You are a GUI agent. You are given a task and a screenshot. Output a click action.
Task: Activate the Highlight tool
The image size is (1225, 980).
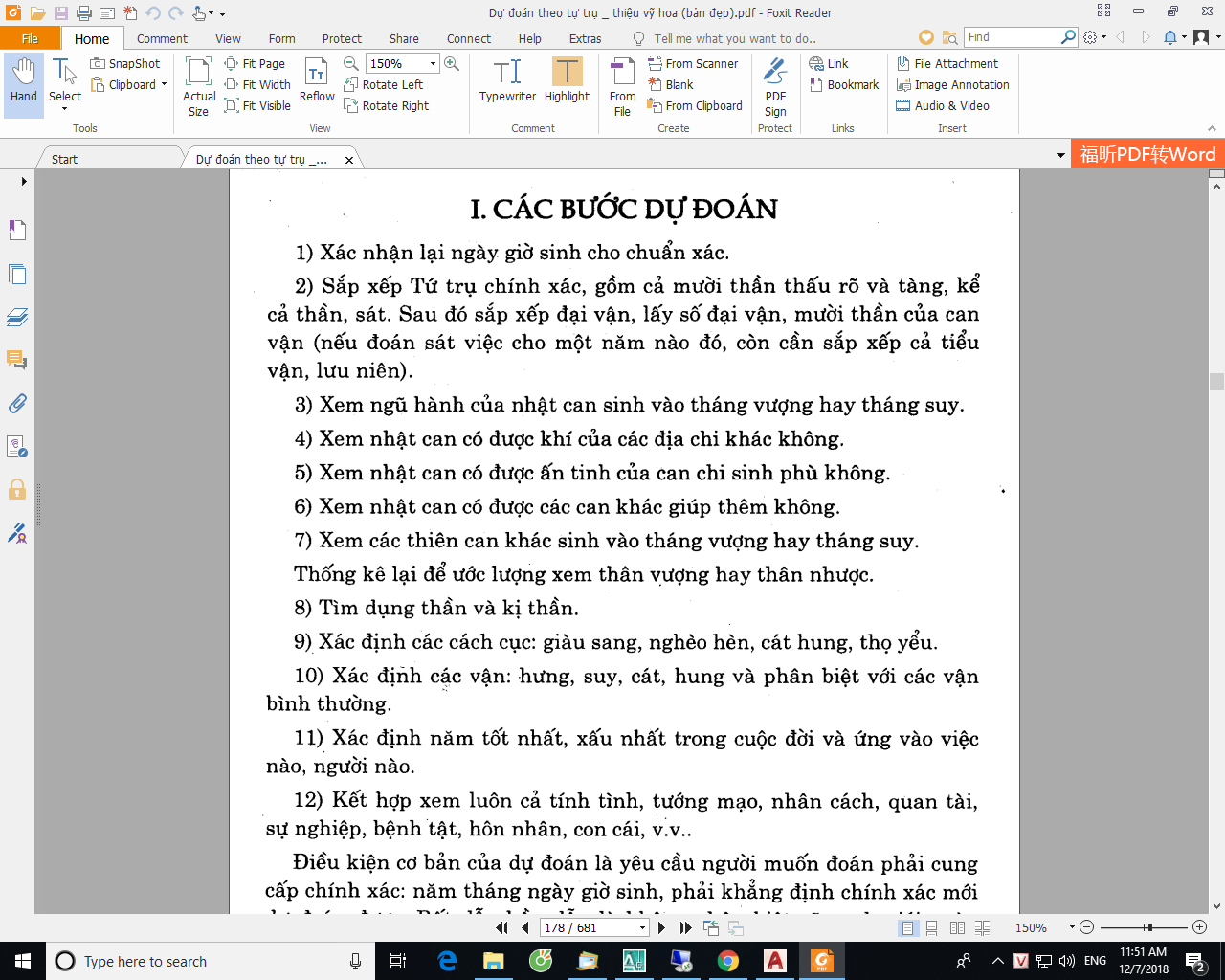(x=567, y=80)
